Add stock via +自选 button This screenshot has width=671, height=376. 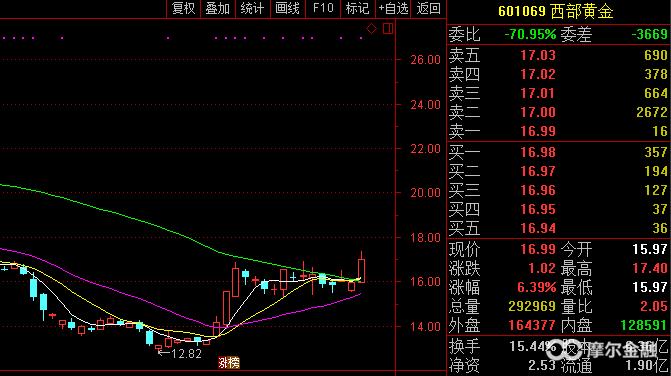pyautogui.click(x=393, y=9)
